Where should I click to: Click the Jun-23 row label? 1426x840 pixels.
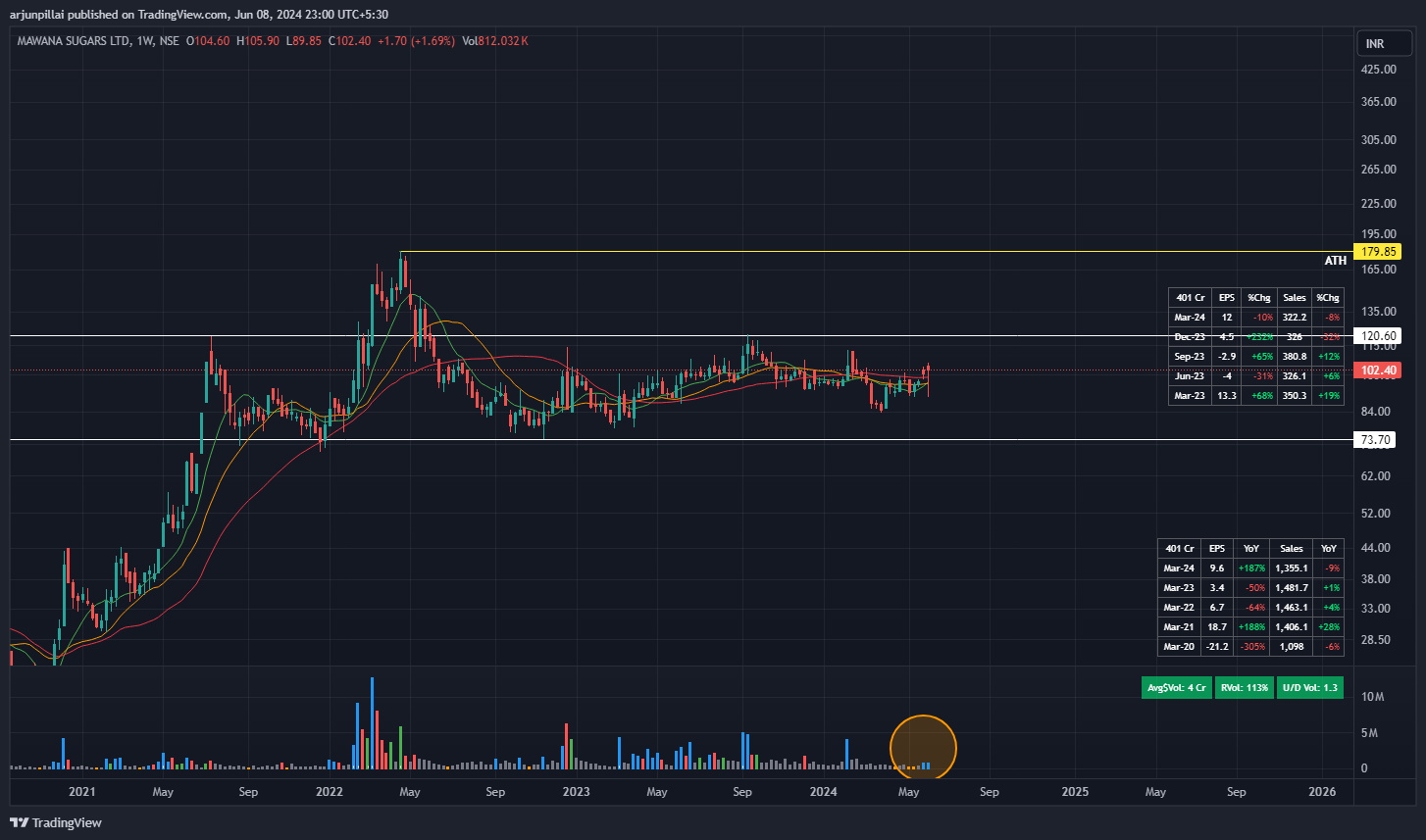point(1190,376)
